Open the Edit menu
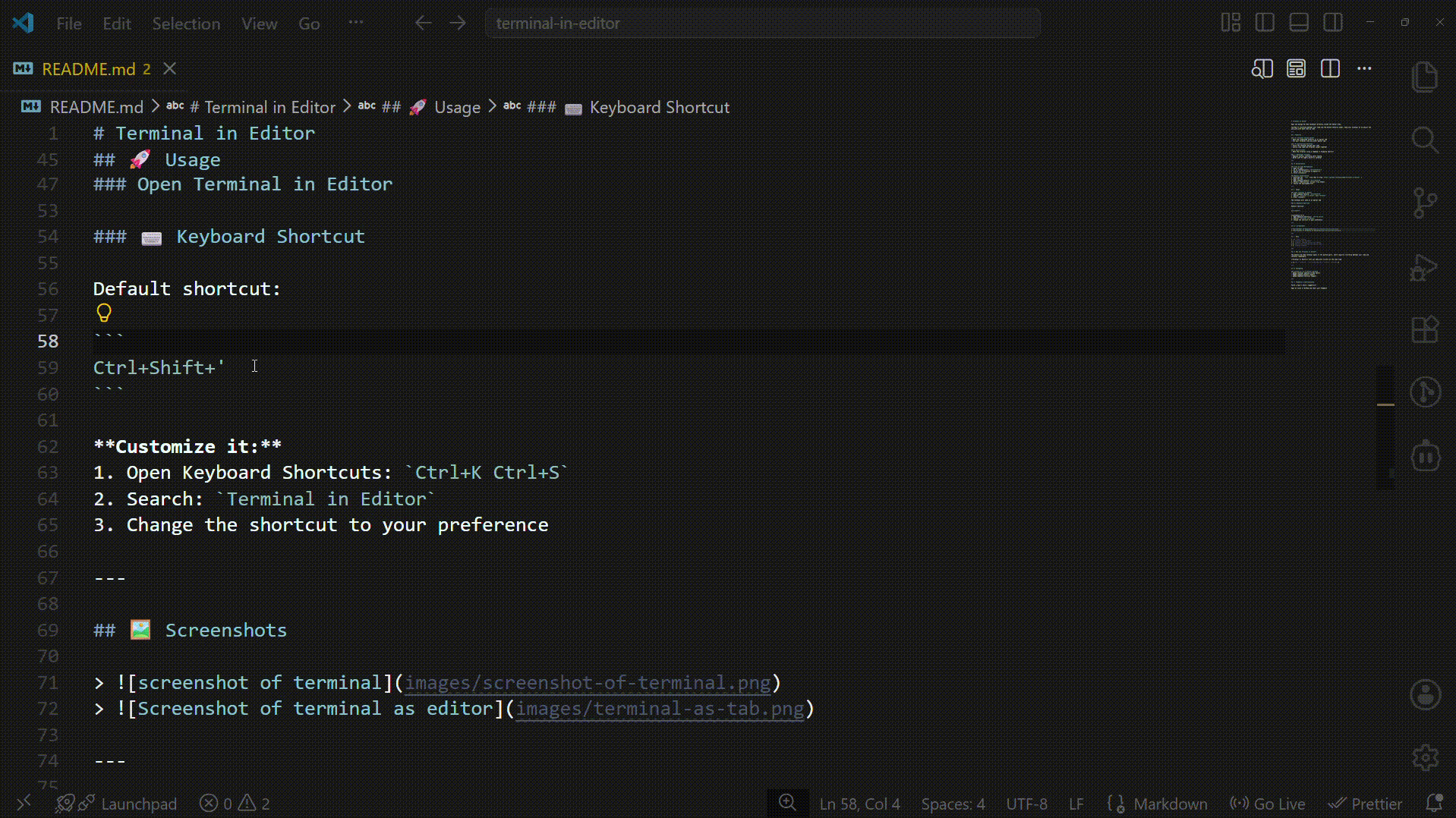Screen dimensions: 1456x818 click(117, 24)
